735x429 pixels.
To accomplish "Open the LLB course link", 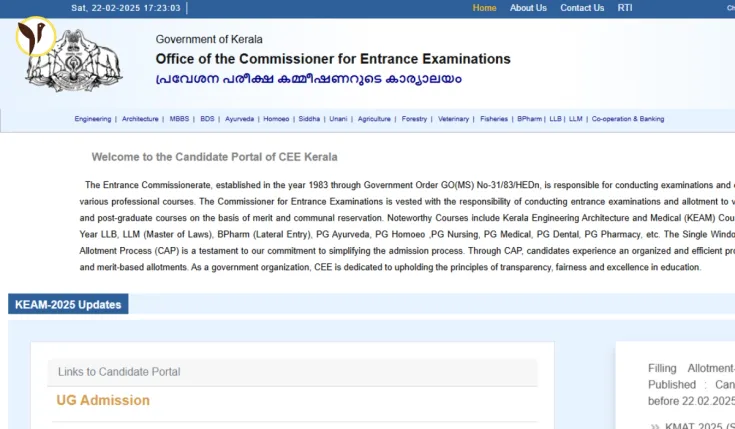I will tap(555, 119).
